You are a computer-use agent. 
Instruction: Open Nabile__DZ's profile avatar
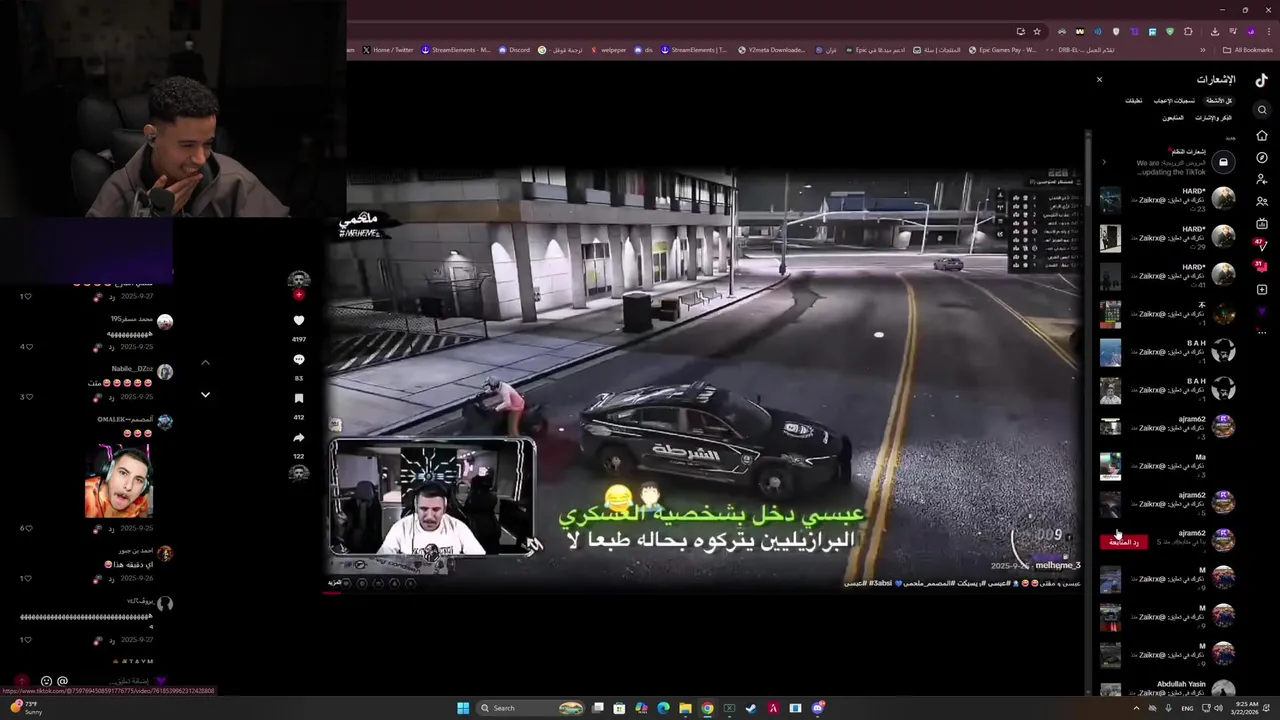pos(165,372)
